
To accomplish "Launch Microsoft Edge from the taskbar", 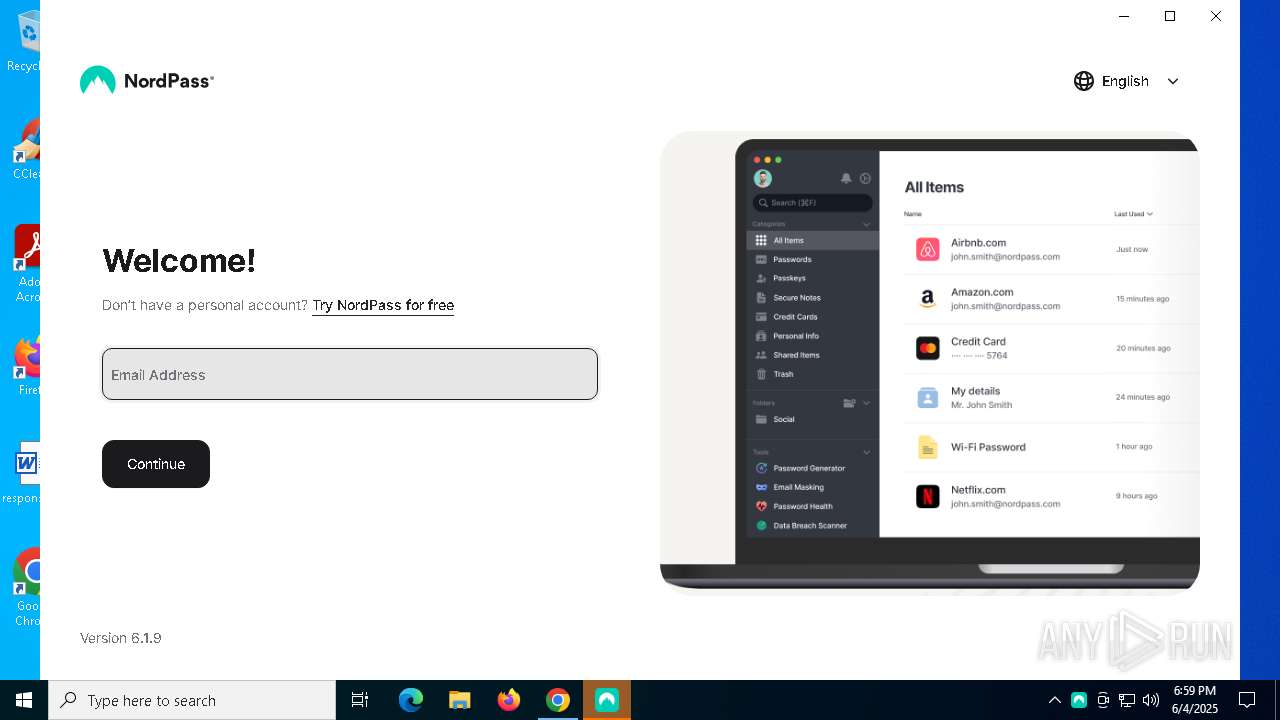I will tap(411, 700).
